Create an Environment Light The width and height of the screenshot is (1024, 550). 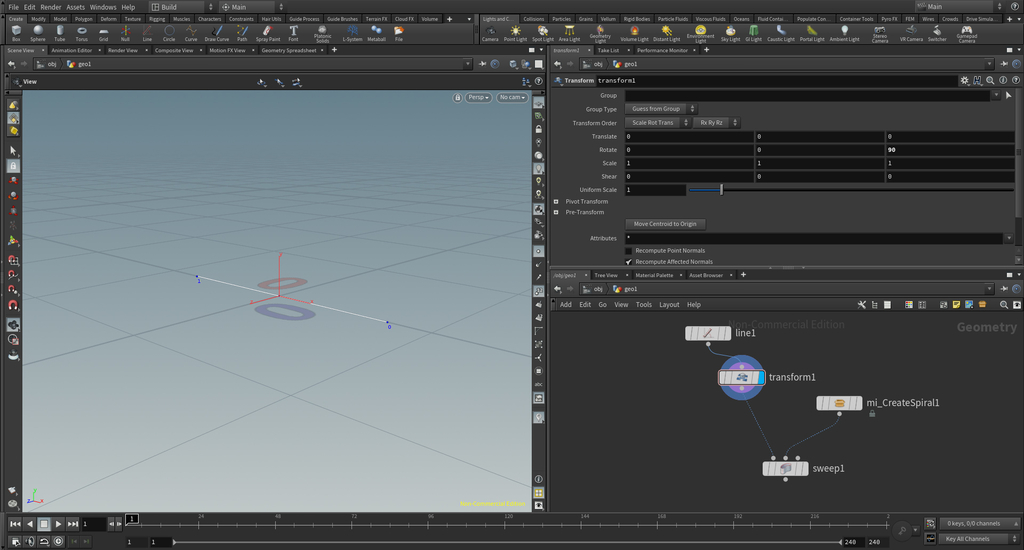(x=700, y=34)
